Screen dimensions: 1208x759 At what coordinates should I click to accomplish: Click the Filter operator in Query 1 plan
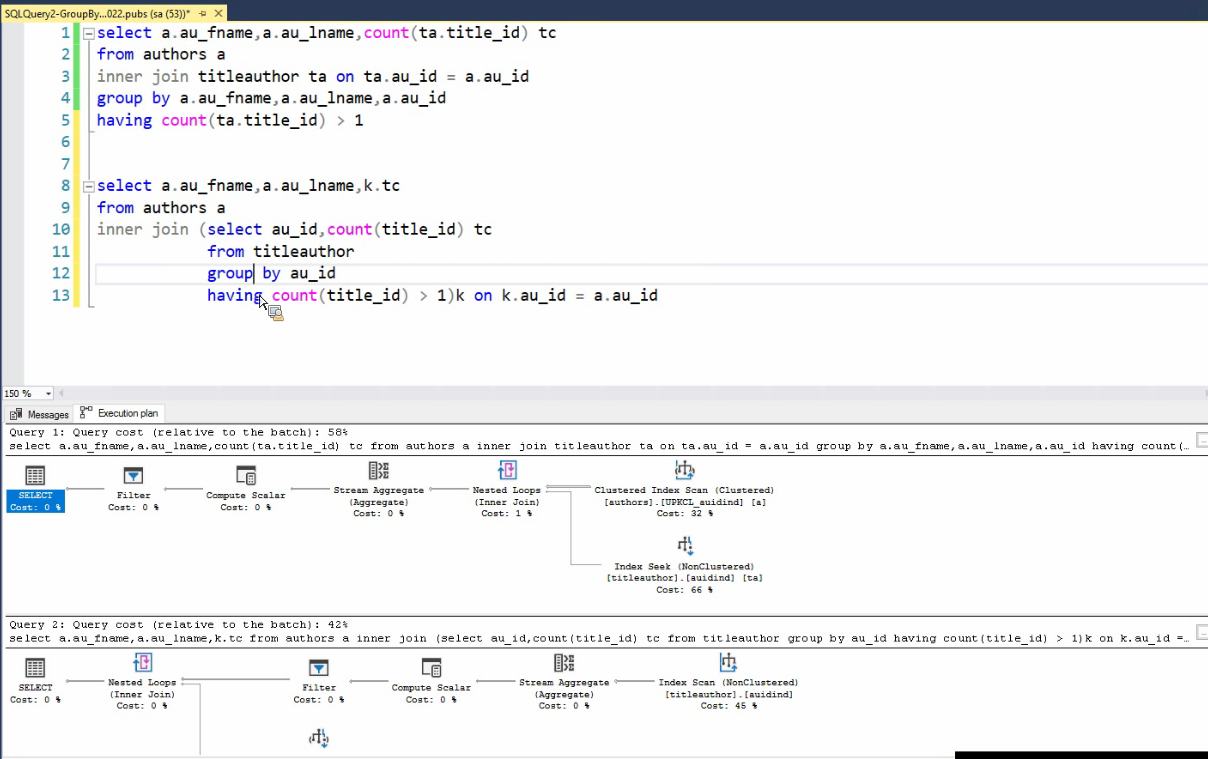[x=134, y=488]
